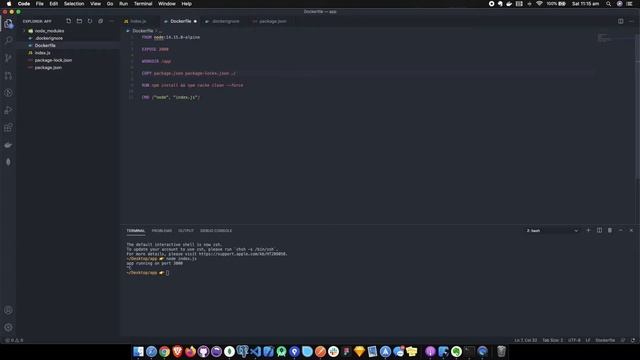Open the Terminal menu in the menu bar
This screenshot has width=640, height=360.
[x=143, y=4]
